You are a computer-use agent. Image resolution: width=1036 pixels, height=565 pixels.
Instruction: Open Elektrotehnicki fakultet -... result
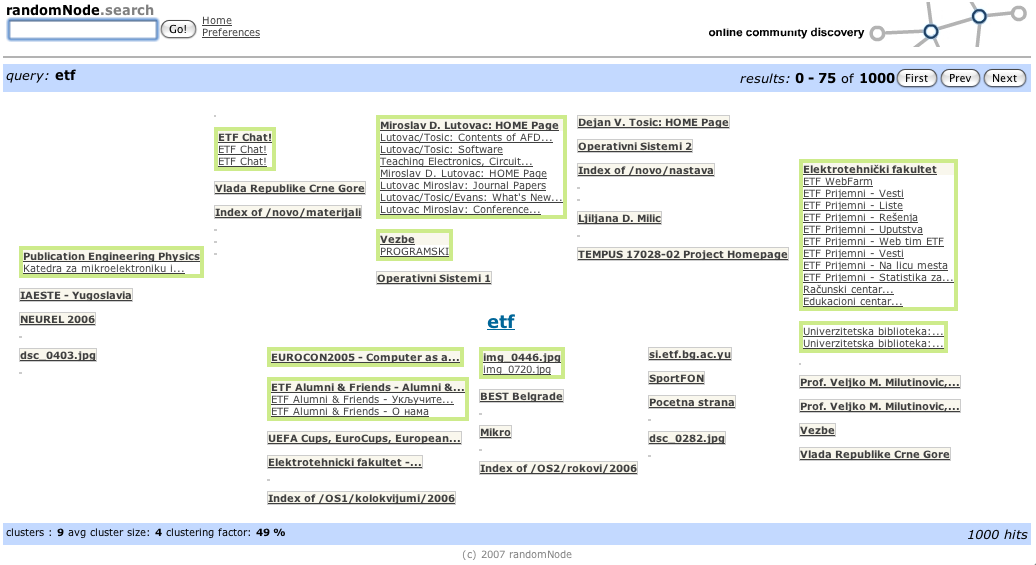click(345, 463)
